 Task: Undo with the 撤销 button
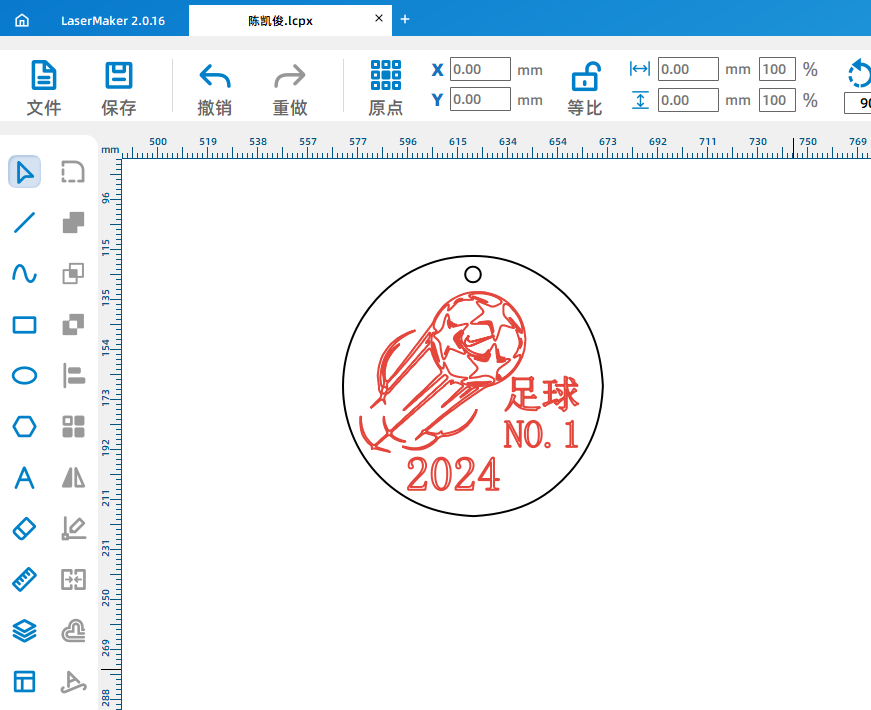(x=215, y=88)
